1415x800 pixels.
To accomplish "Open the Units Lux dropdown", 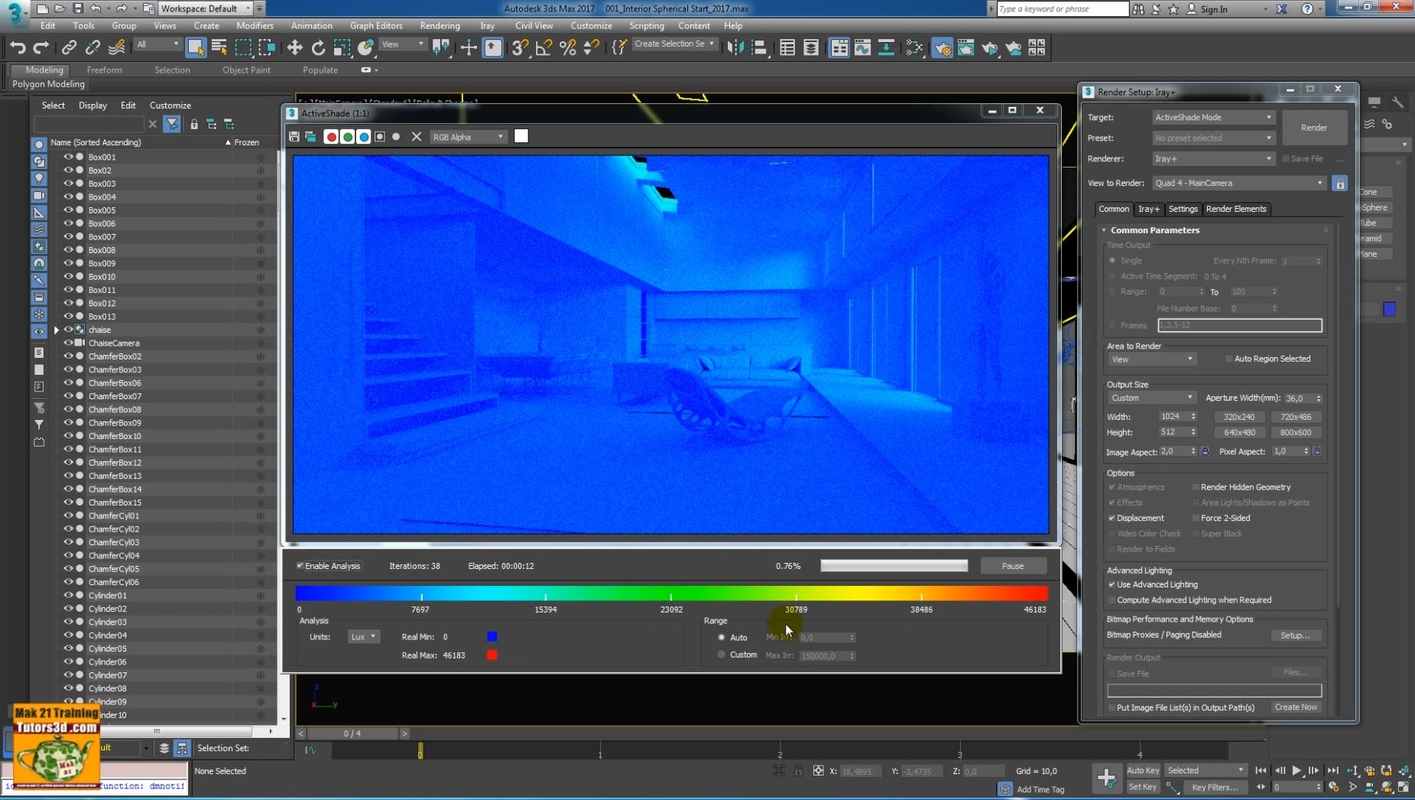I will click(x=363, y=637).
